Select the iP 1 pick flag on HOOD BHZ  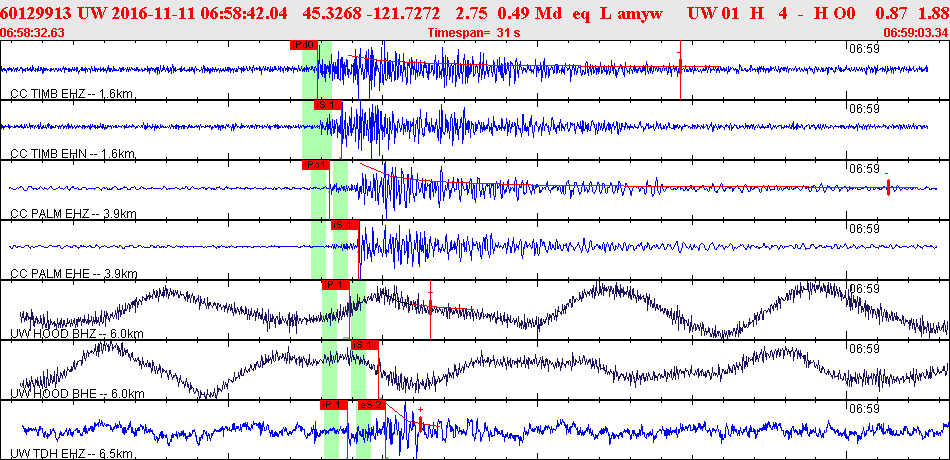coord(336,285)
